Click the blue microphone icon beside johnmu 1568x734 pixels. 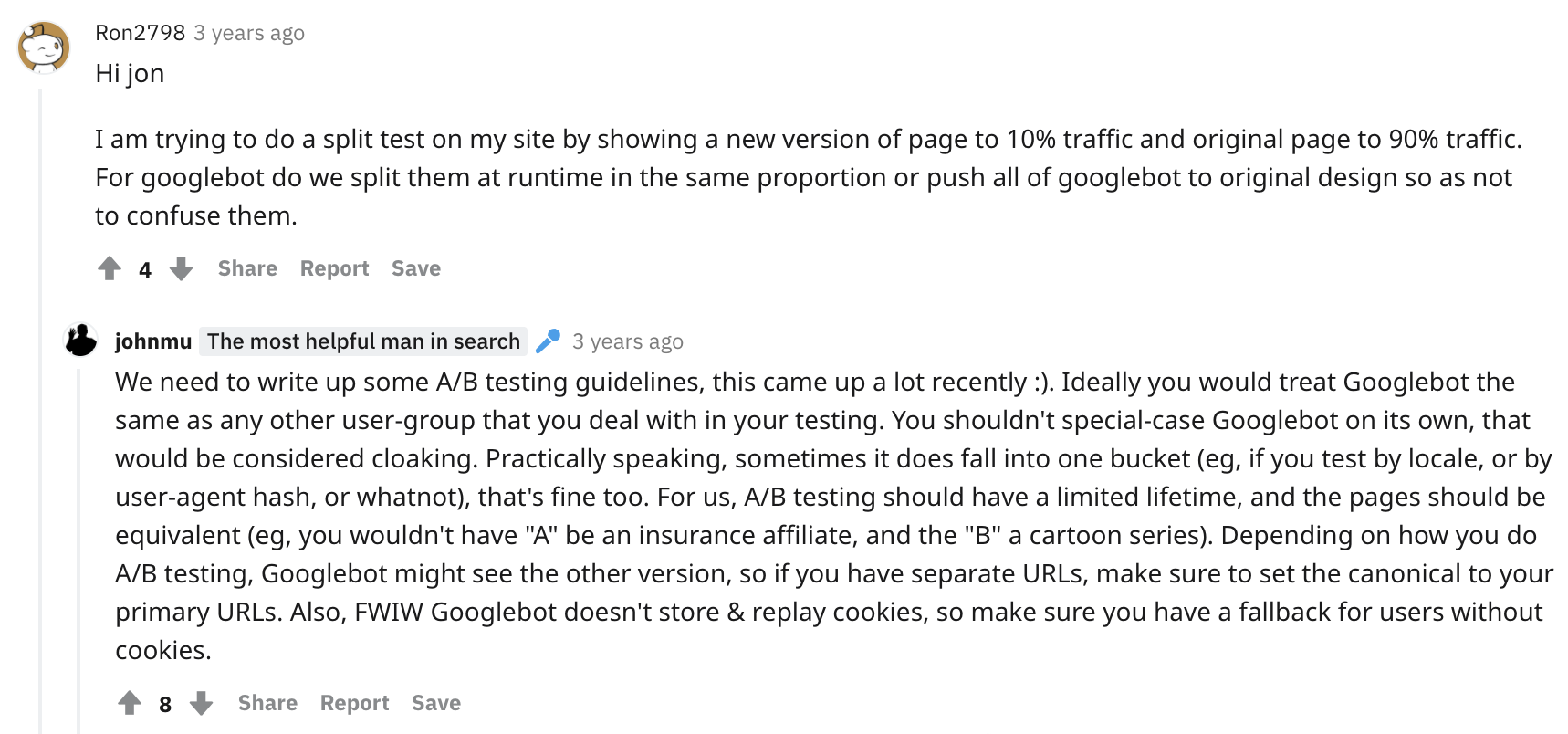(548, 341)
